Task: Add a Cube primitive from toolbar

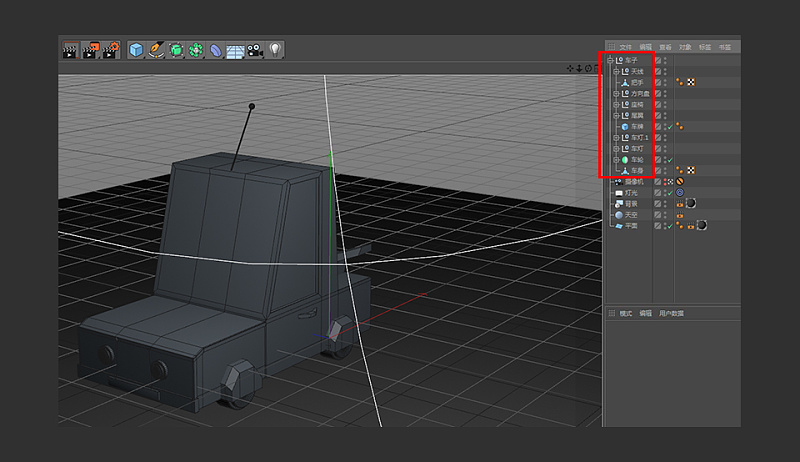Action: tap(136, 50)
